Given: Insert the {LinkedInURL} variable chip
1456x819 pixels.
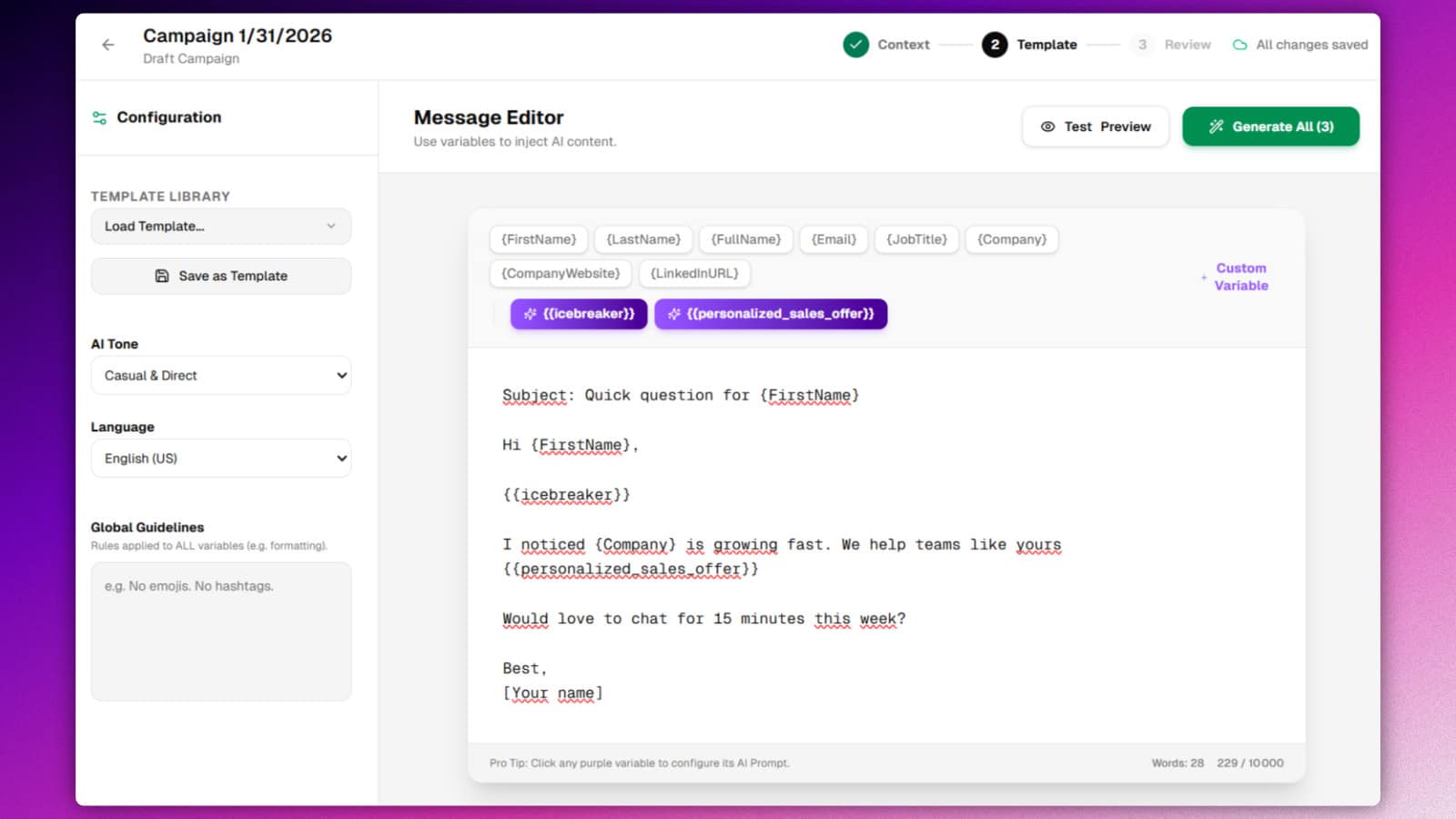Looking at the screenshot, I should click(x=694, y=273).
